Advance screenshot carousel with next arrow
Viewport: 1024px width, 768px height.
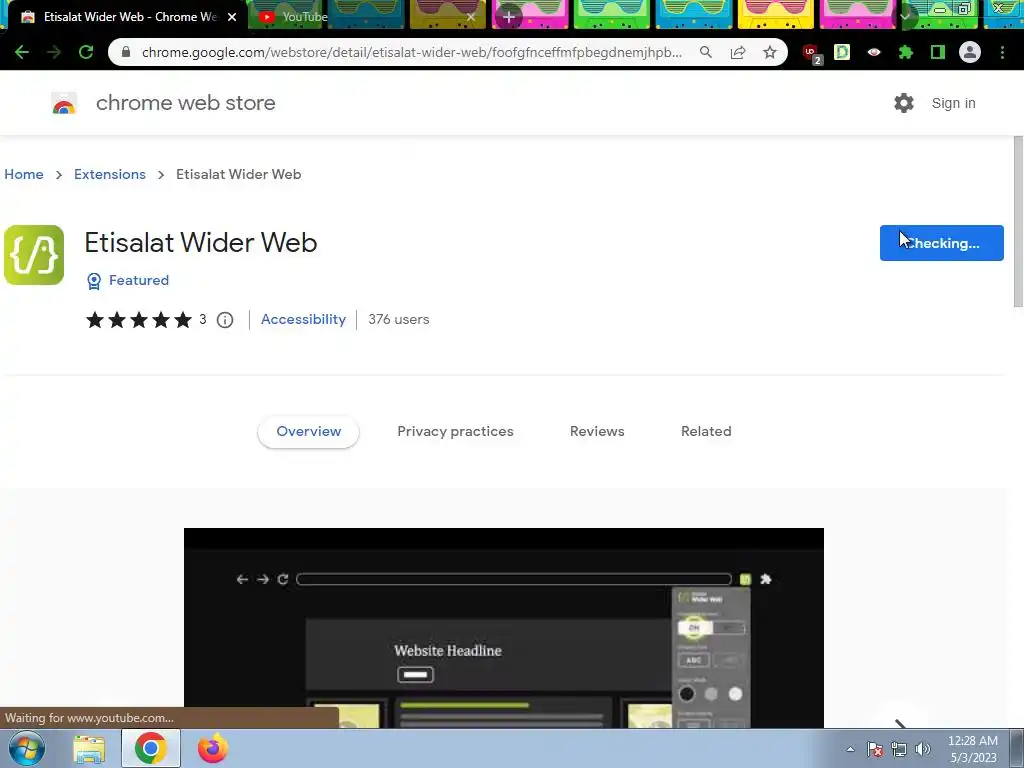[x=900, y=724]
